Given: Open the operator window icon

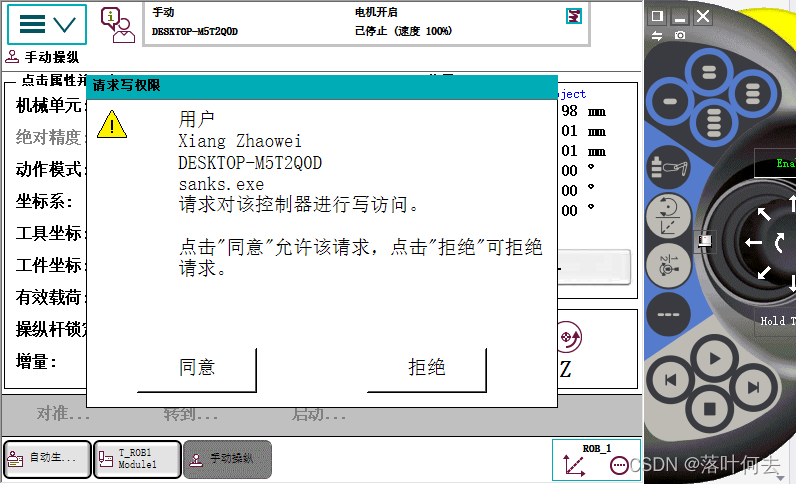Looking at the screenshot, I should pos(117,25).
